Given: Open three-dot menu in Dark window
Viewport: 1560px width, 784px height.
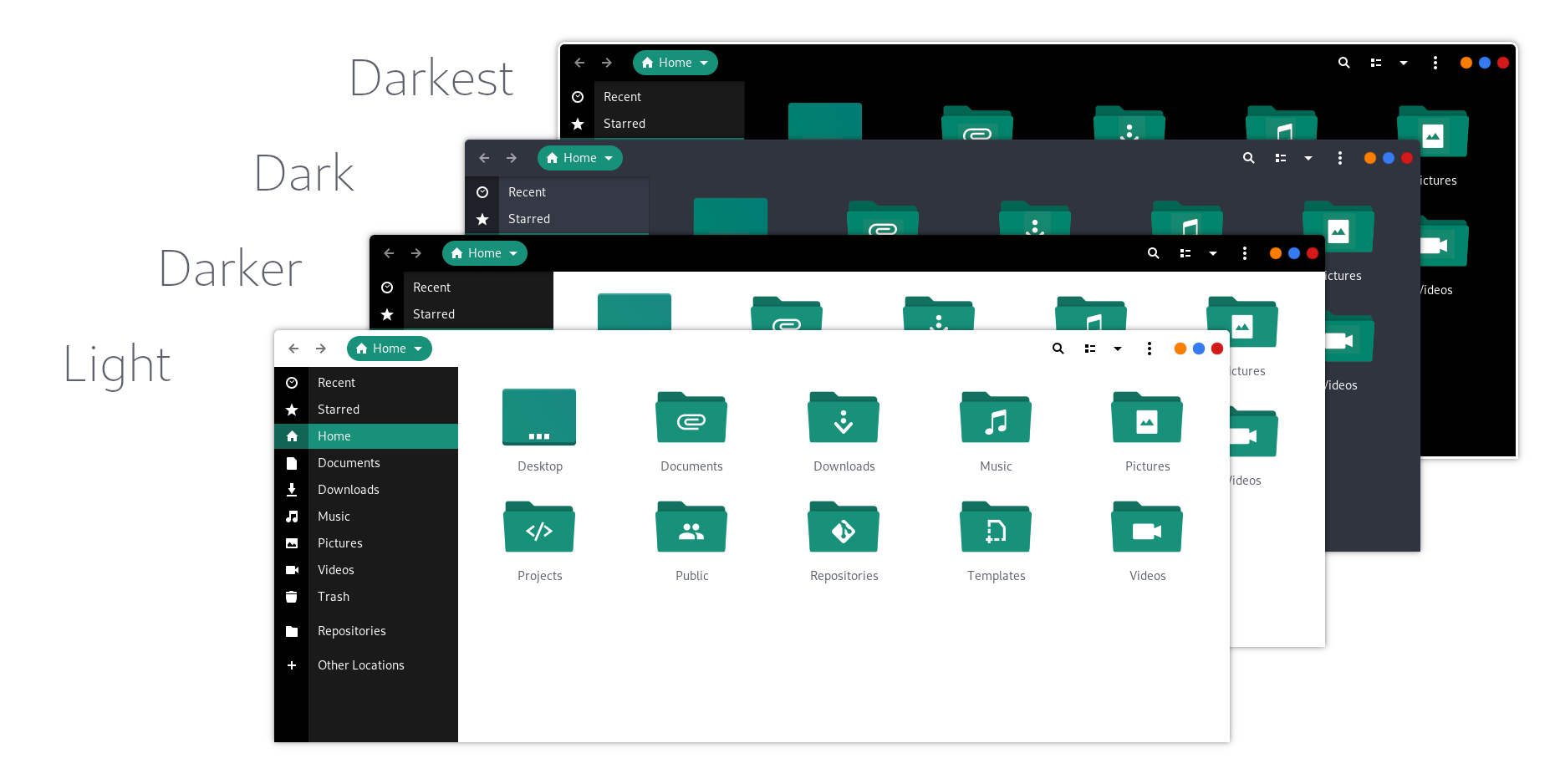Looking at the screenshot, I should 1340,158.
